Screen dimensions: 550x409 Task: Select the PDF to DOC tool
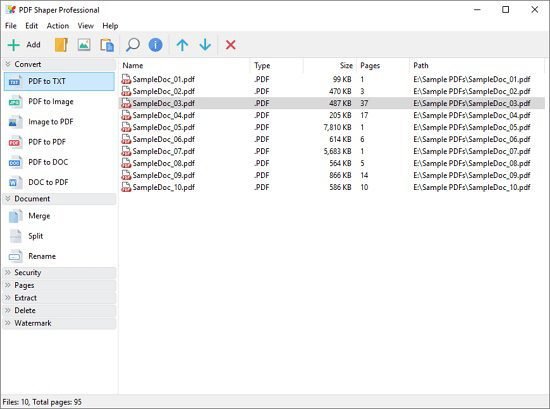point(59,162)
